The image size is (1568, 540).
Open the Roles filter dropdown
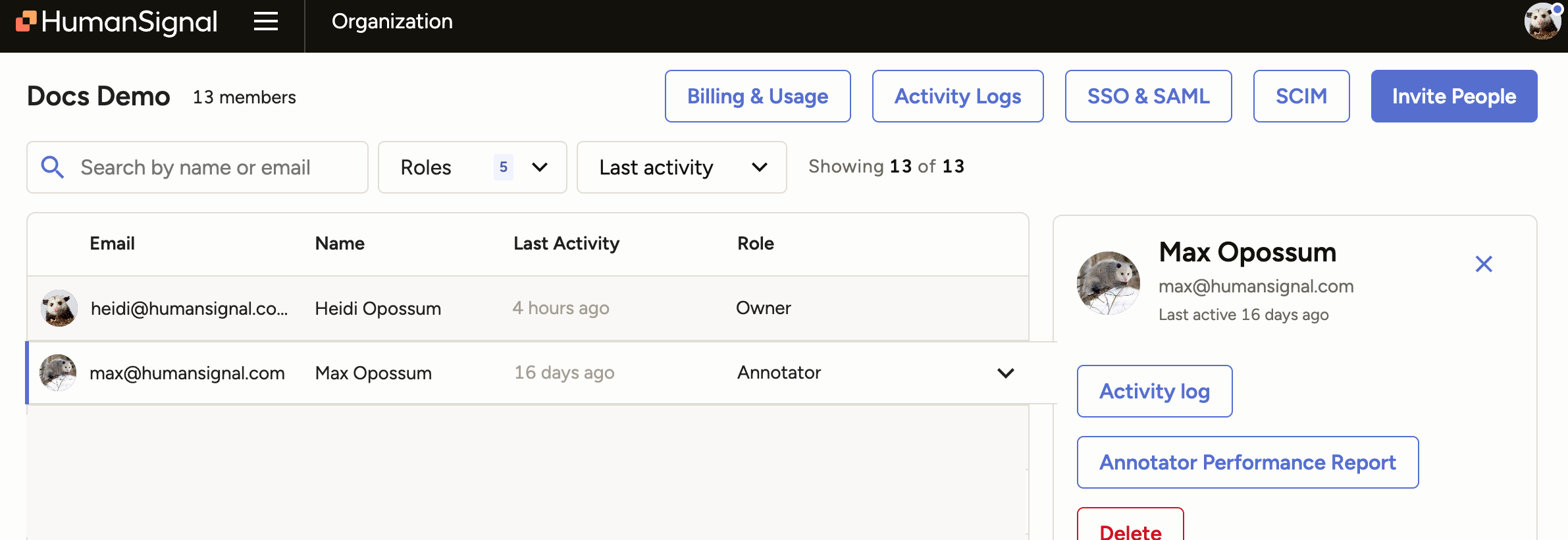472,167
